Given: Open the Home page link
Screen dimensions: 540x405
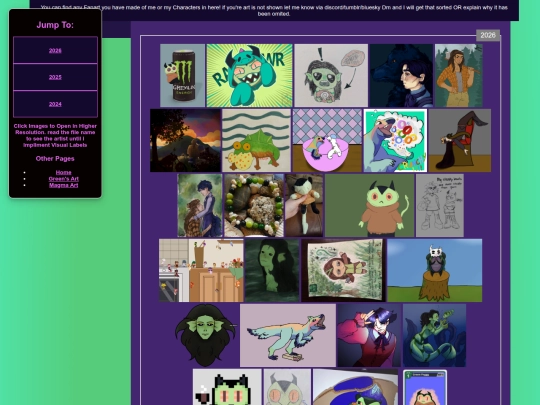Looking at the screenshot, I should [63, 172].
